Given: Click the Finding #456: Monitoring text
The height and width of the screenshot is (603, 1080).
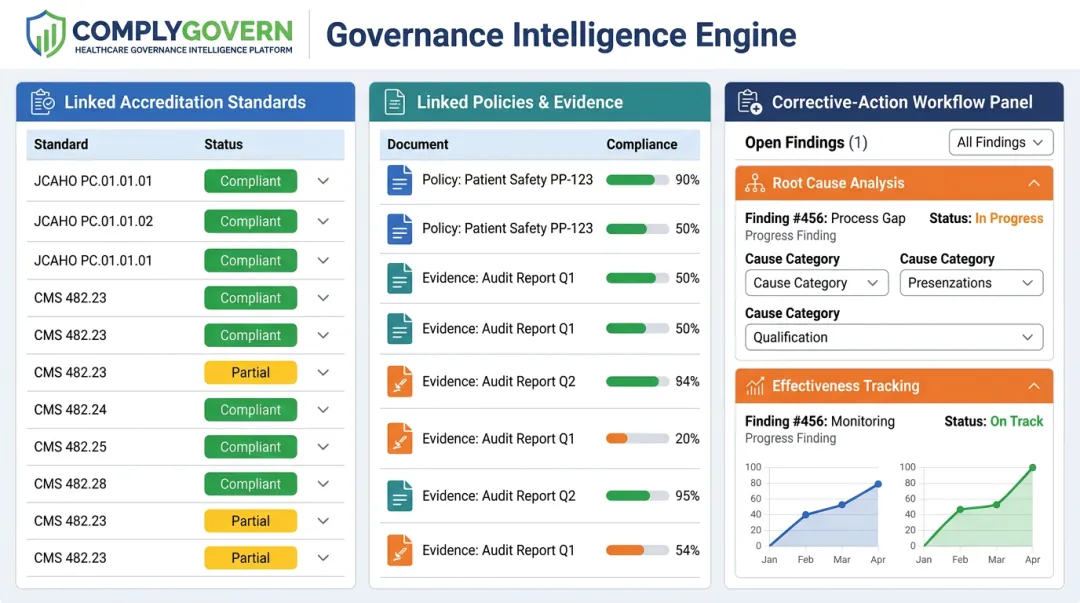Looking at the screenshot, I should click(820, 421).
